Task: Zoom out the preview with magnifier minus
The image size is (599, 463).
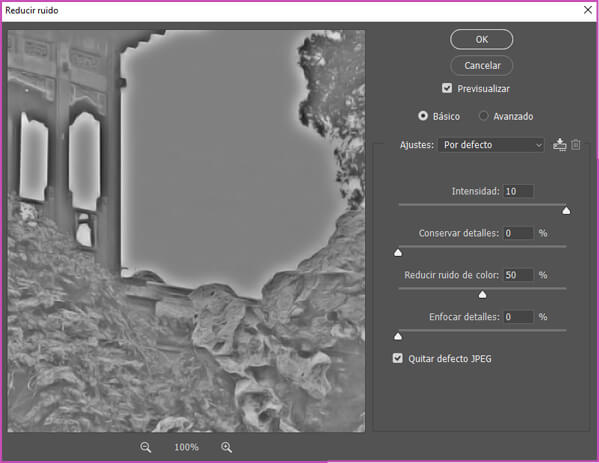Action: [146, 447]
